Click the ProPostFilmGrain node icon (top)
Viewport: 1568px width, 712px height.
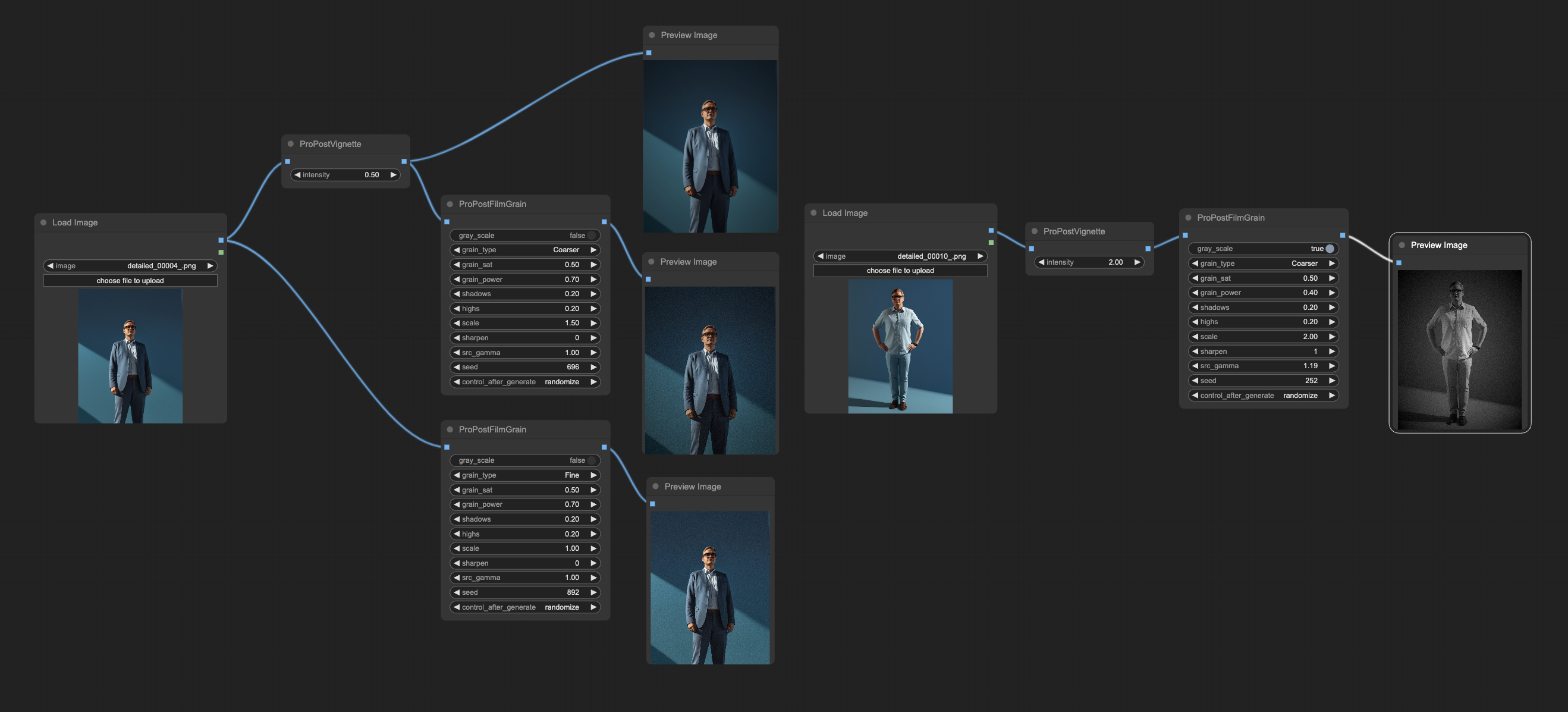(451, 204)
